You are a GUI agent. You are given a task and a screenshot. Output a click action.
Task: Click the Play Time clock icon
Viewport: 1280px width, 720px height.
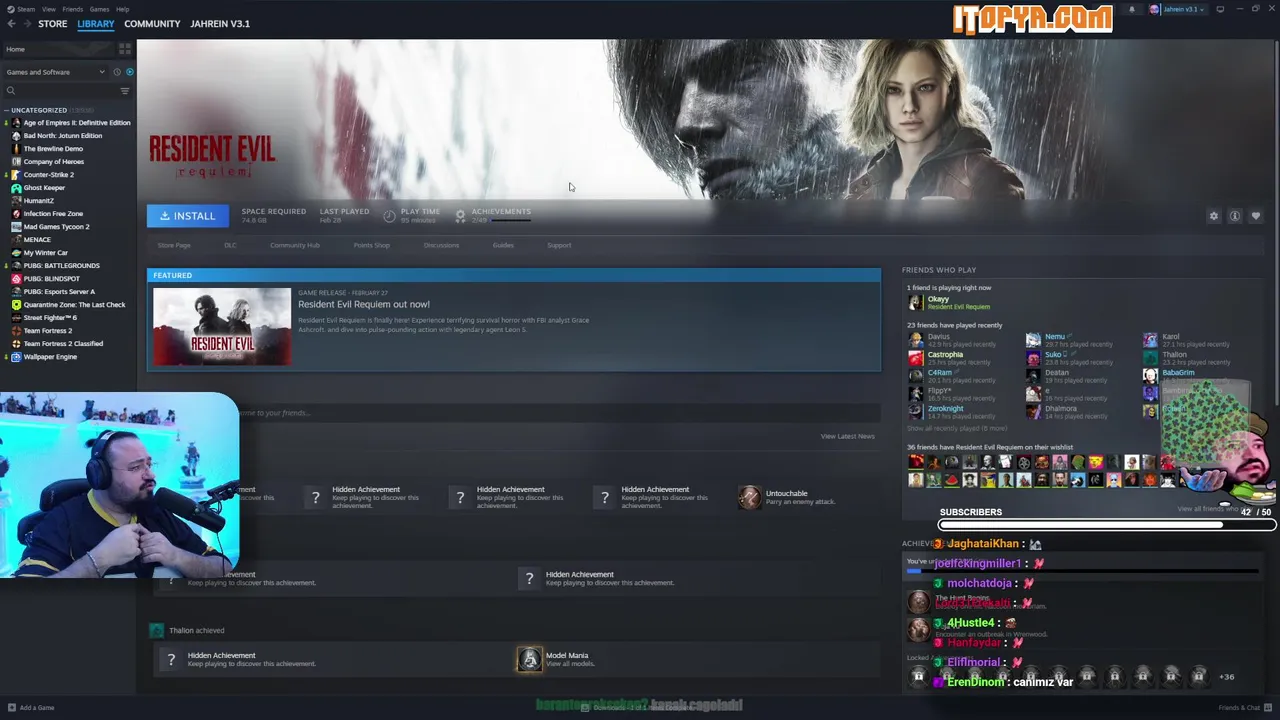click(x=389, y=216)
